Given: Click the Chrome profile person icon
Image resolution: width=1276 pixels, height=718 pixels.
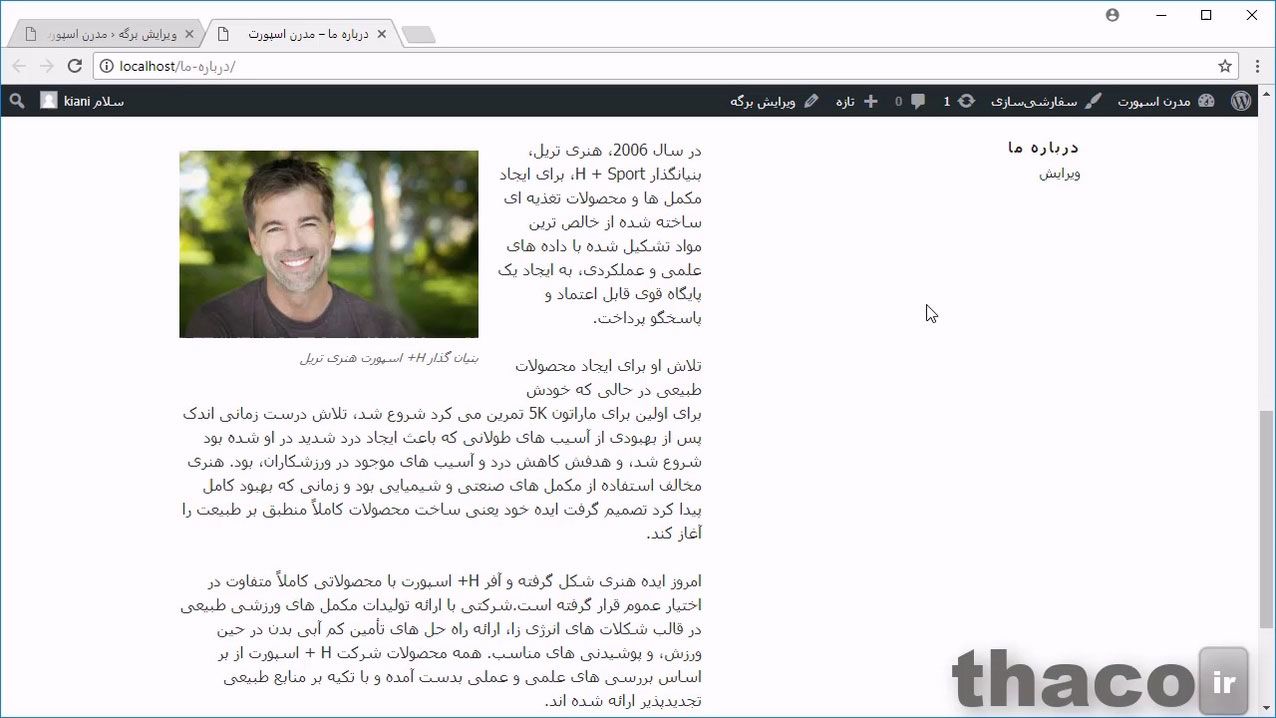Looking at the screenshot, I should (x=1112, y=15).
